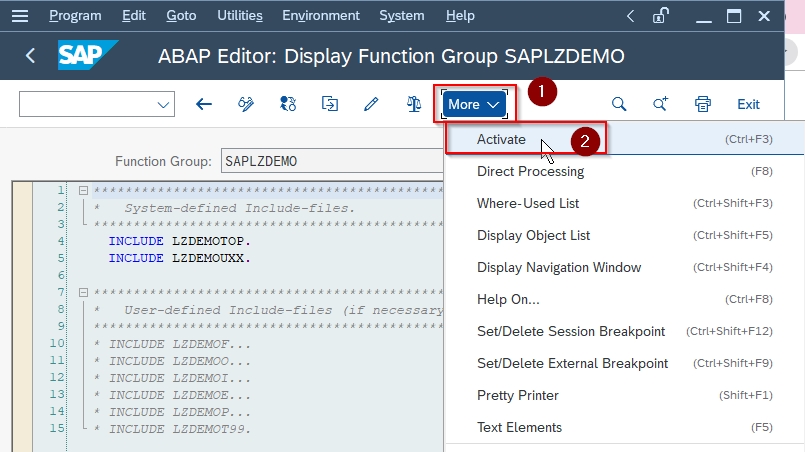Image resolution: width=805 pixels, height=452 pixels.
Task: Click the back arrow toolbar icon
Action: [204, 104]
